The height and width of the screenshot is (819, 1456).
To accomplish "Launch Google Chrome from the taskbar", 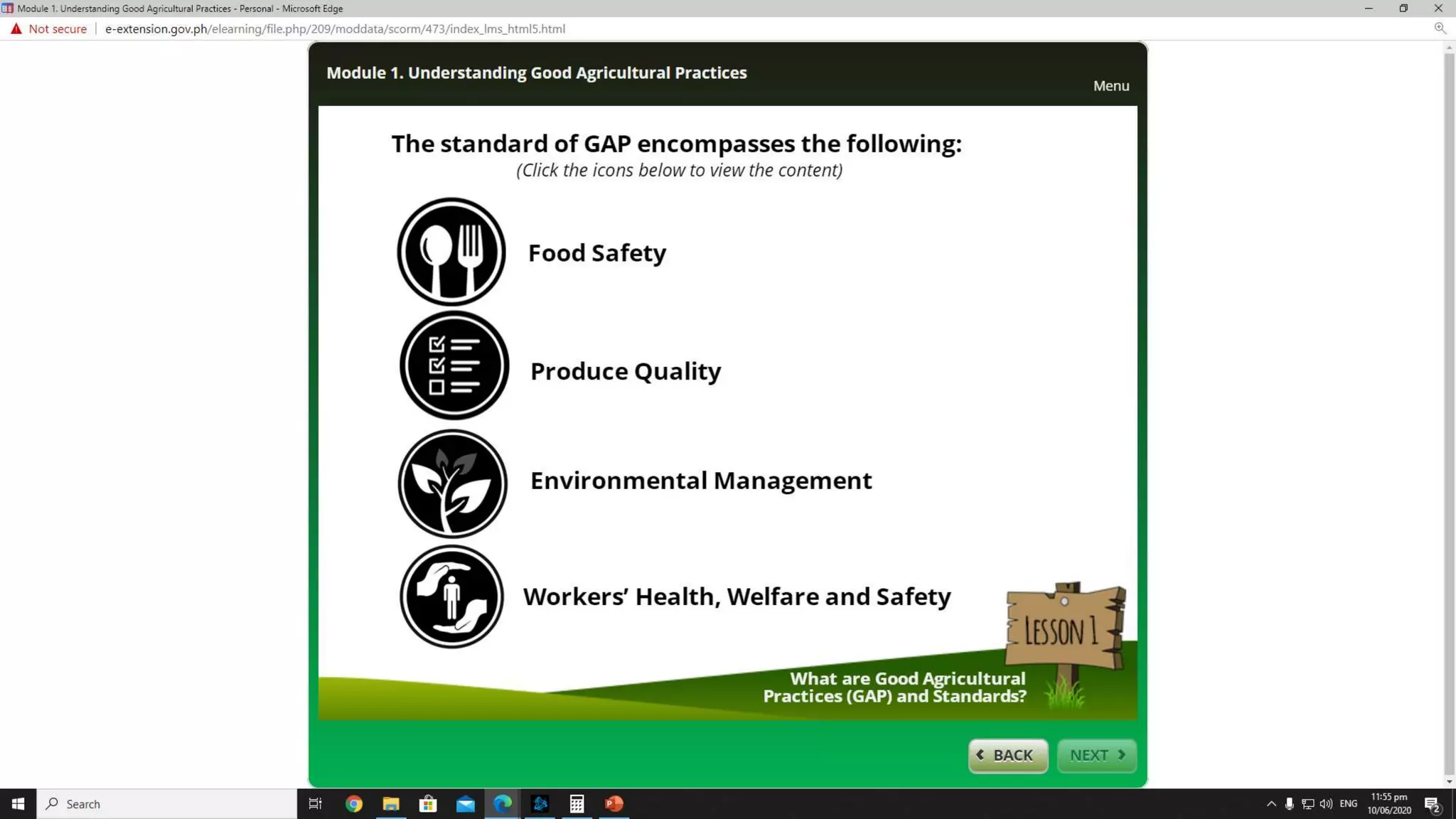I will point(353,803).
